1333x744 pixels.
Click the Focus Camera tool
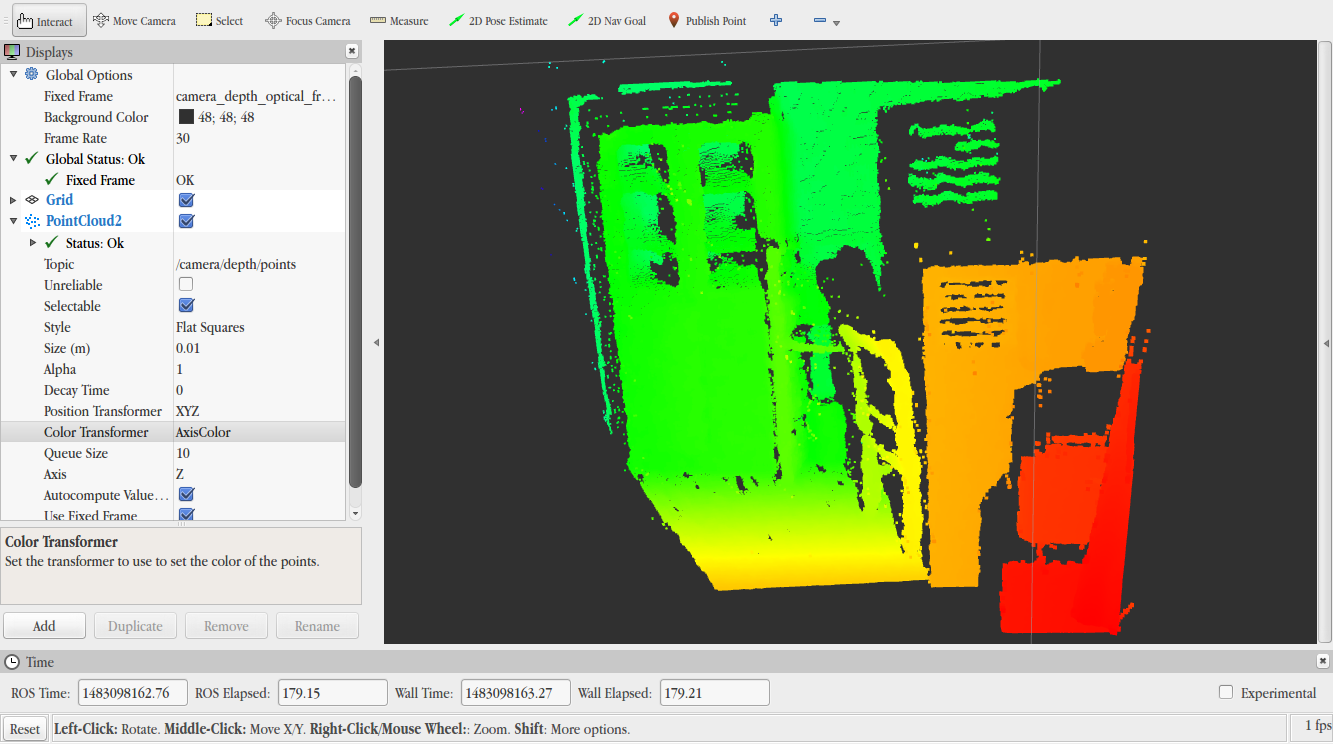[307, 21]
